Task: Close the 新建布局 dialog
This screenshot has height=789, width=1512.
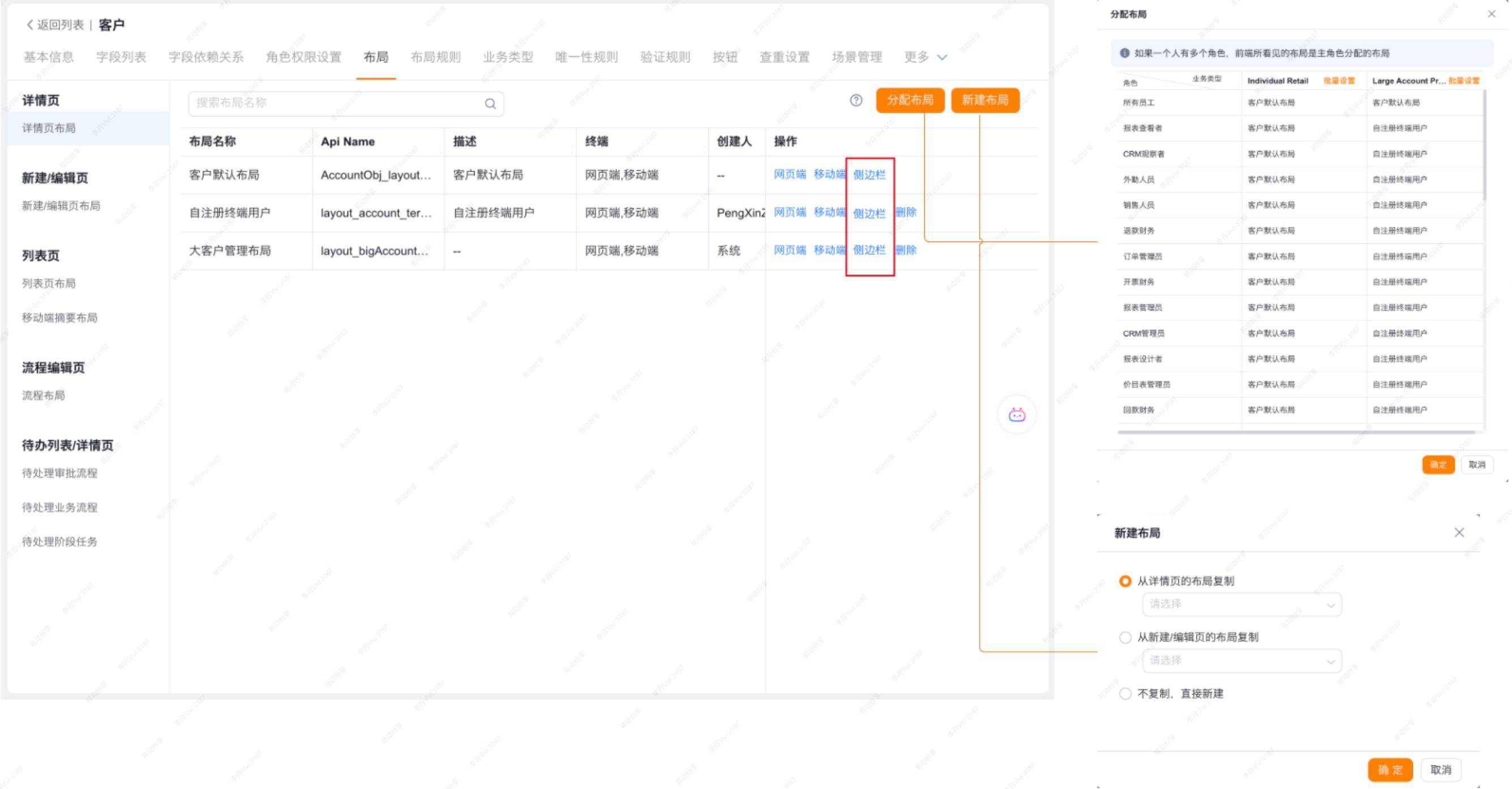Action: pyautogui.click(x=1459, y=532)
